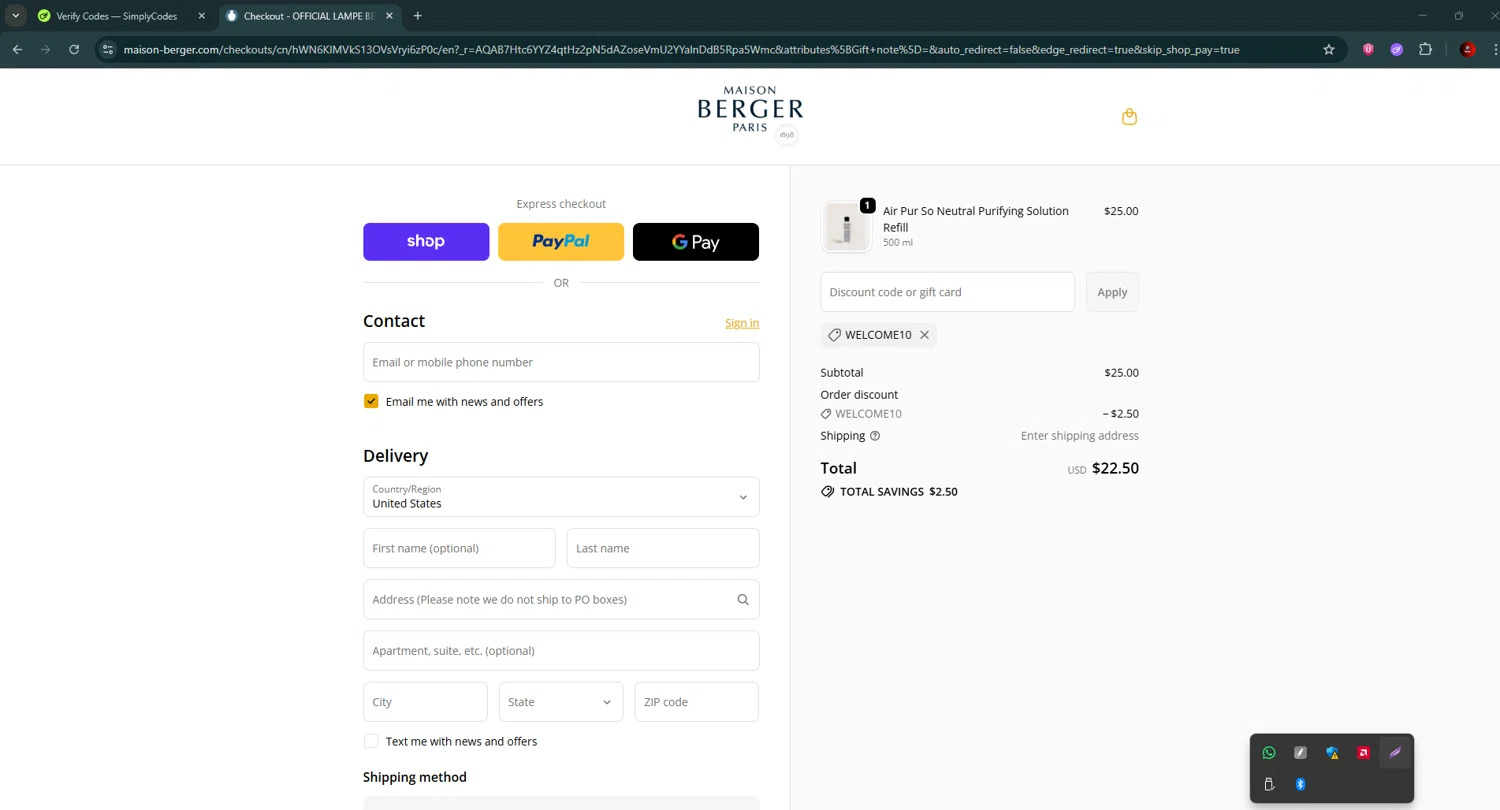Click the WELCOME10 discount tag chip
The image size is (1500, 810).
coord(879,335)
